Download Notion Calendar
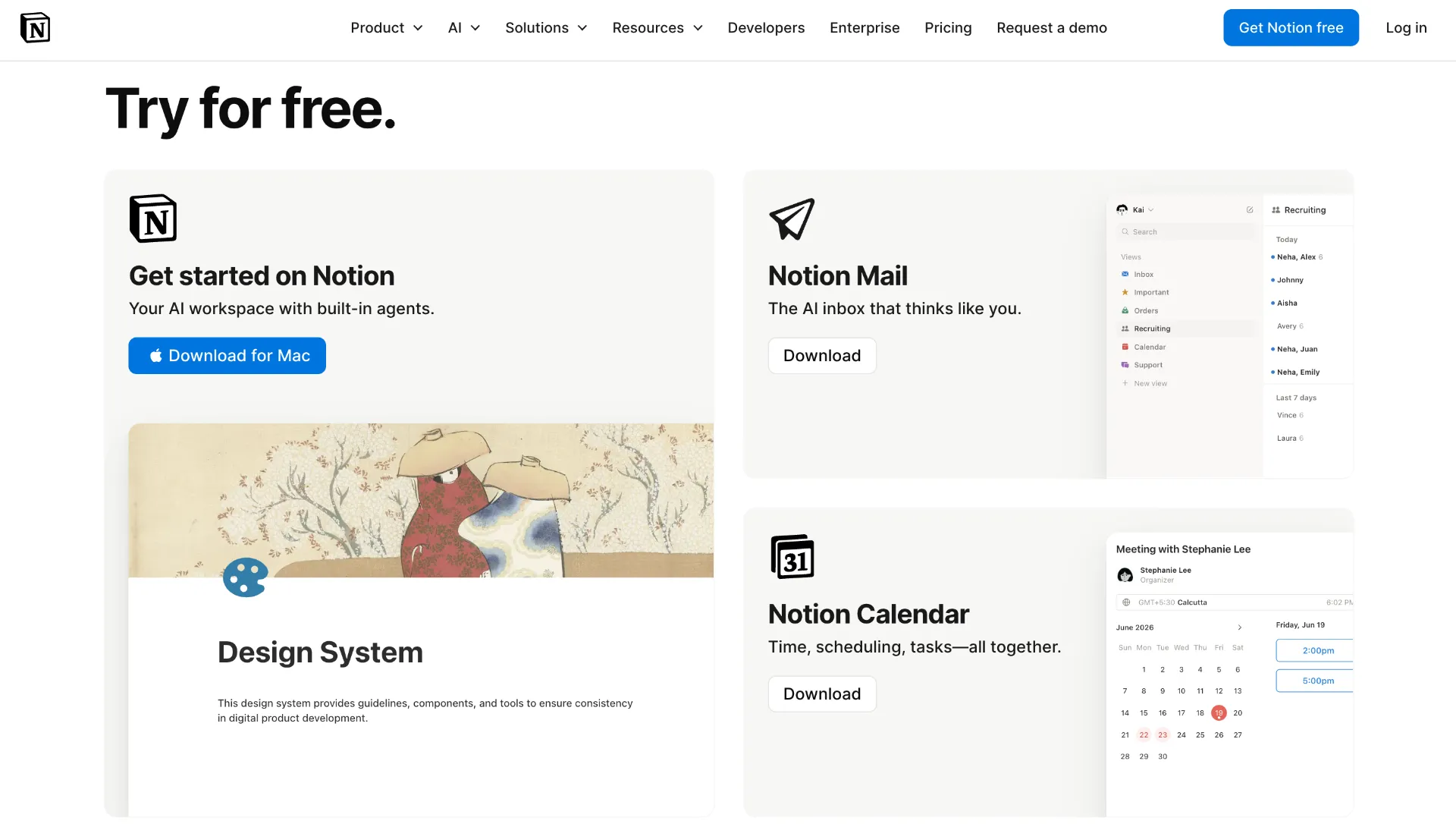This screenshot has width=1456, height=824. [x=822, y=694]
